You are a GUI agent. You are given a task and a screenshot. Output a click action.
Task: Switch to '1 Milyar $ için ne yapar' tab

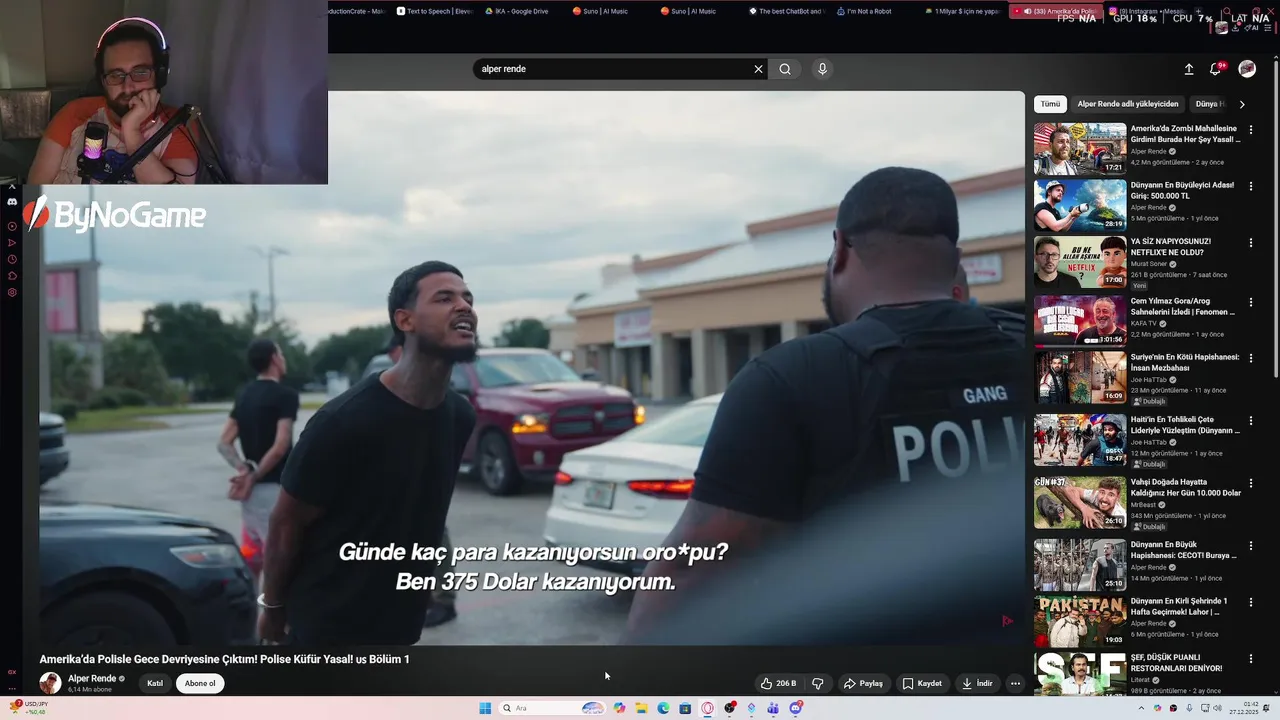point(961,11)
